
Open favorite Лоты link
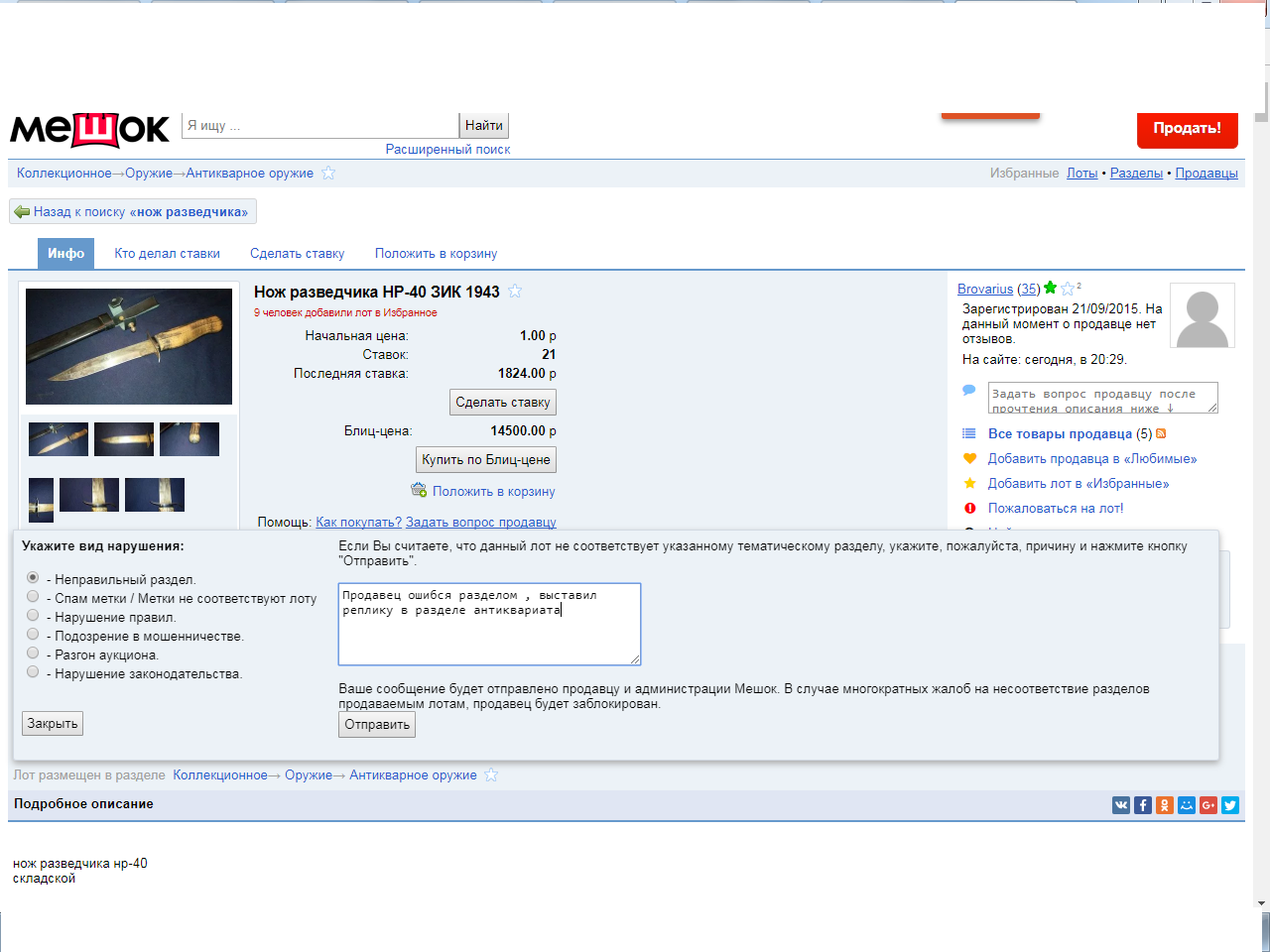pyautogui.click(x=1082, y=173)
